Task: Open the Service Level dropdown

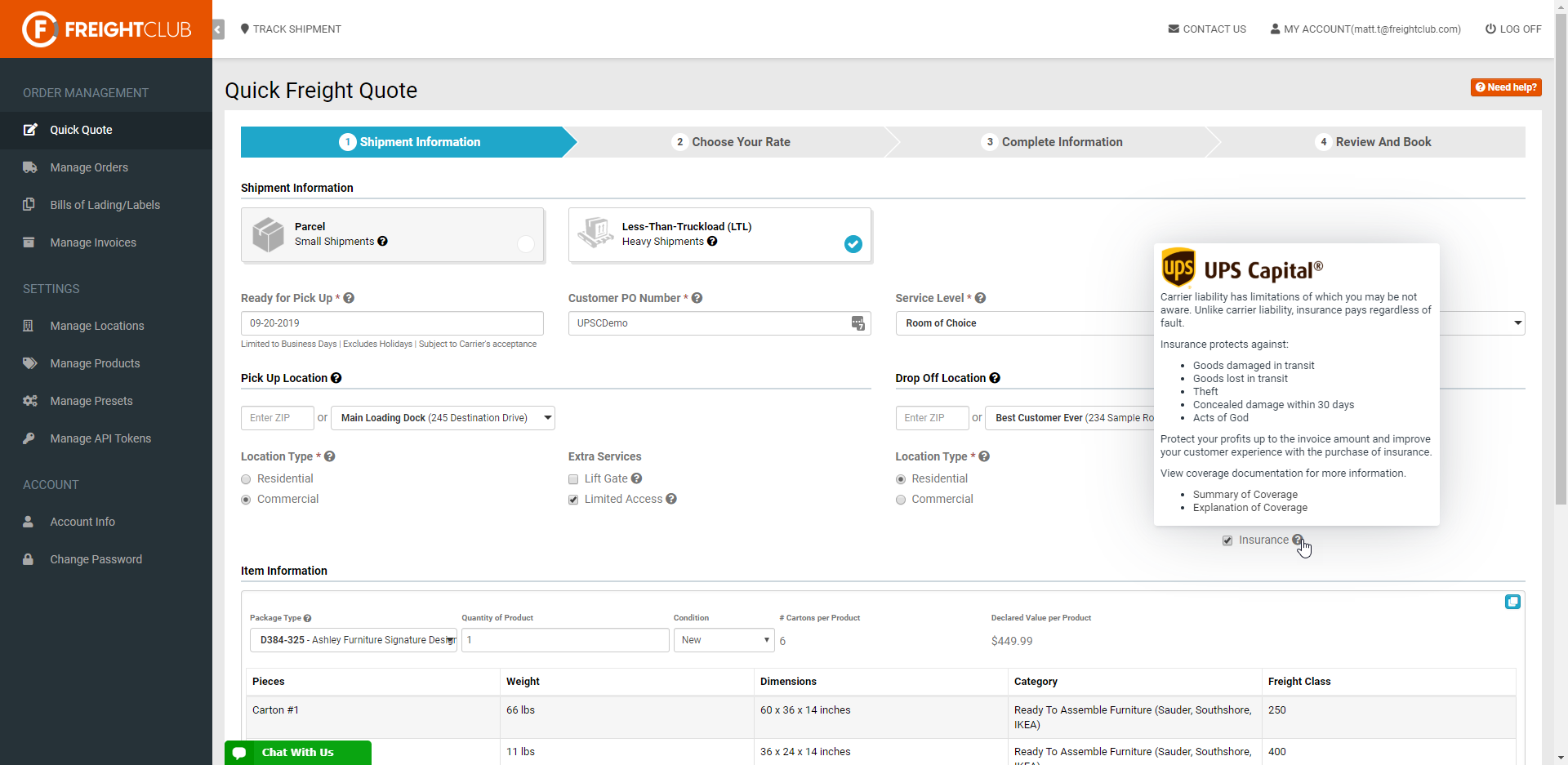Action: 1517,323
